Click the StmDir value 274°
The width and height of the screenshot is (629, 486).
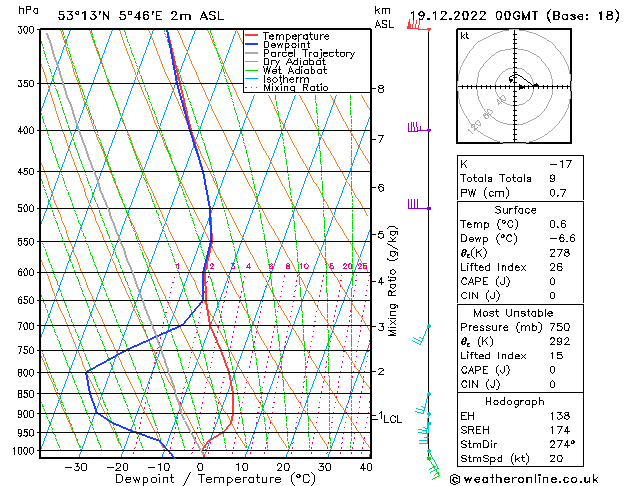coord(562,444)
